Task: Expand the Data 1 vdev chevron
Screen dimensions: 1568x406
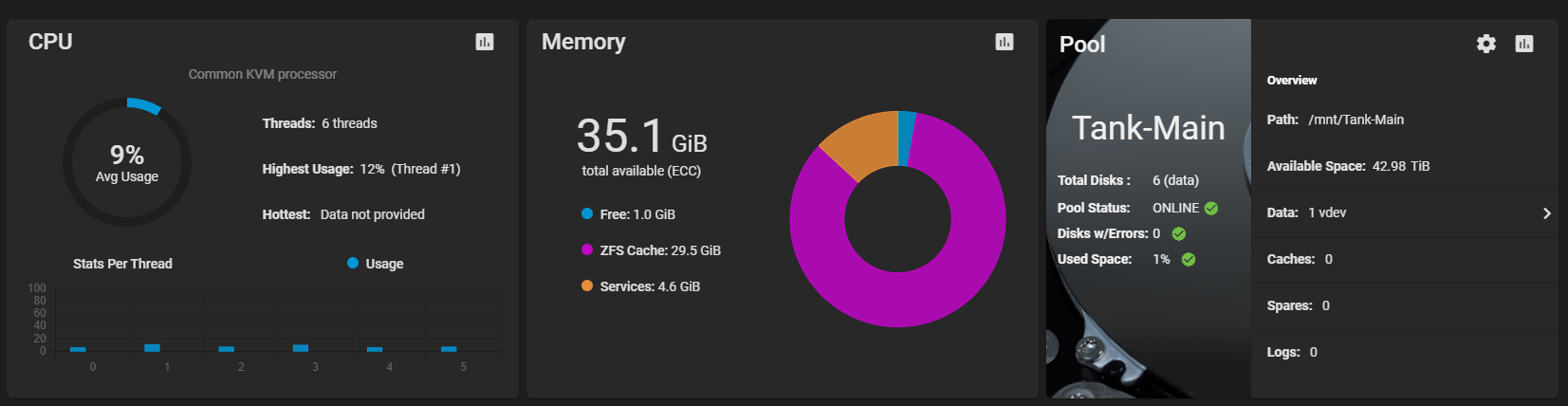Action: tap(1547, 213)
